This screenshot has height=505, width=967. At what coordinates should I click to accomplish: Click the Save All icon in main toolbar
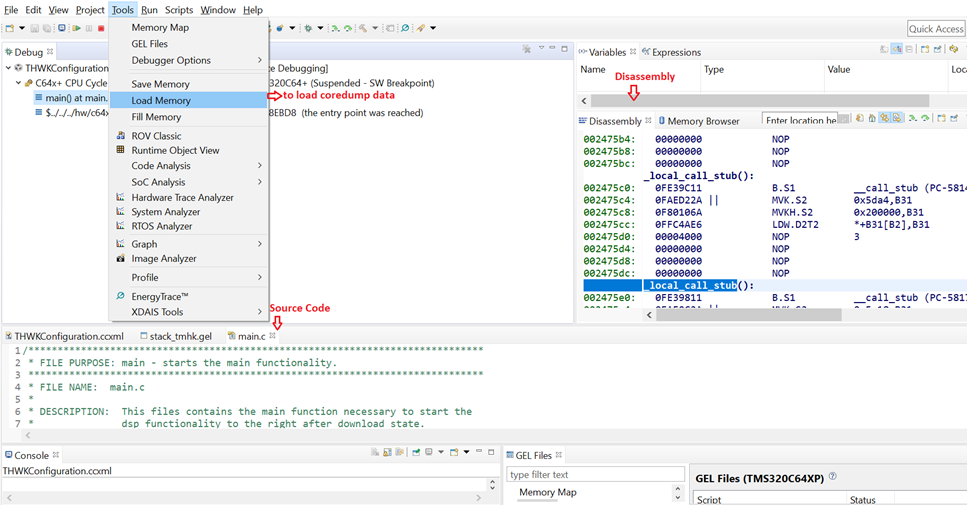pos(47,28)
